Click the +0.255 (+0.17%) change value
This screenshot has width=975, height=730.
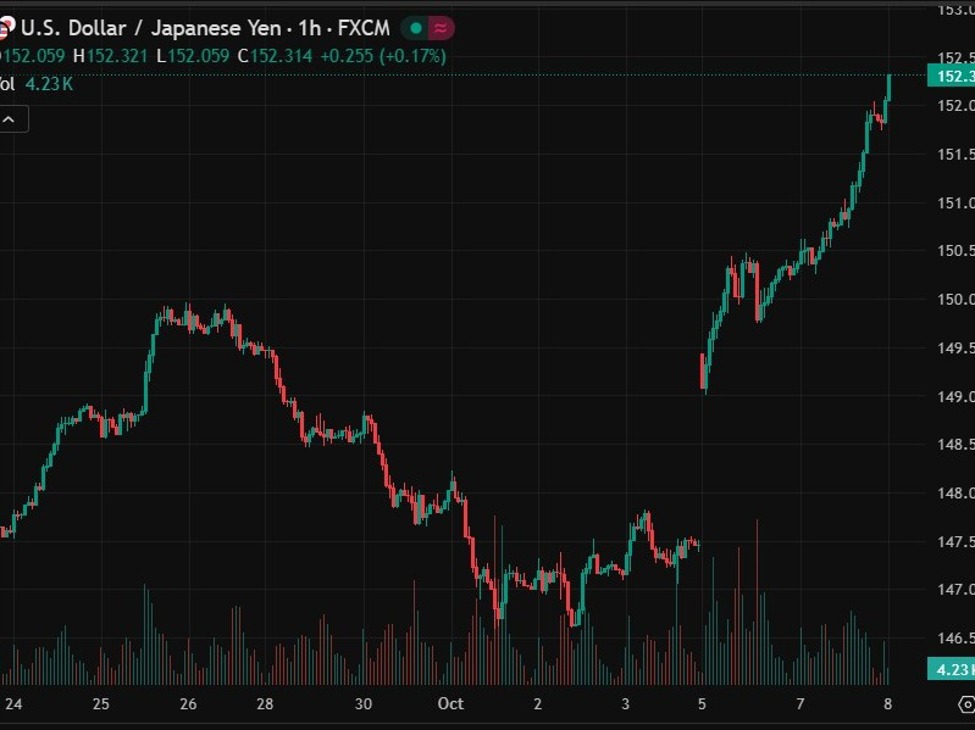(x=382, y=56)
